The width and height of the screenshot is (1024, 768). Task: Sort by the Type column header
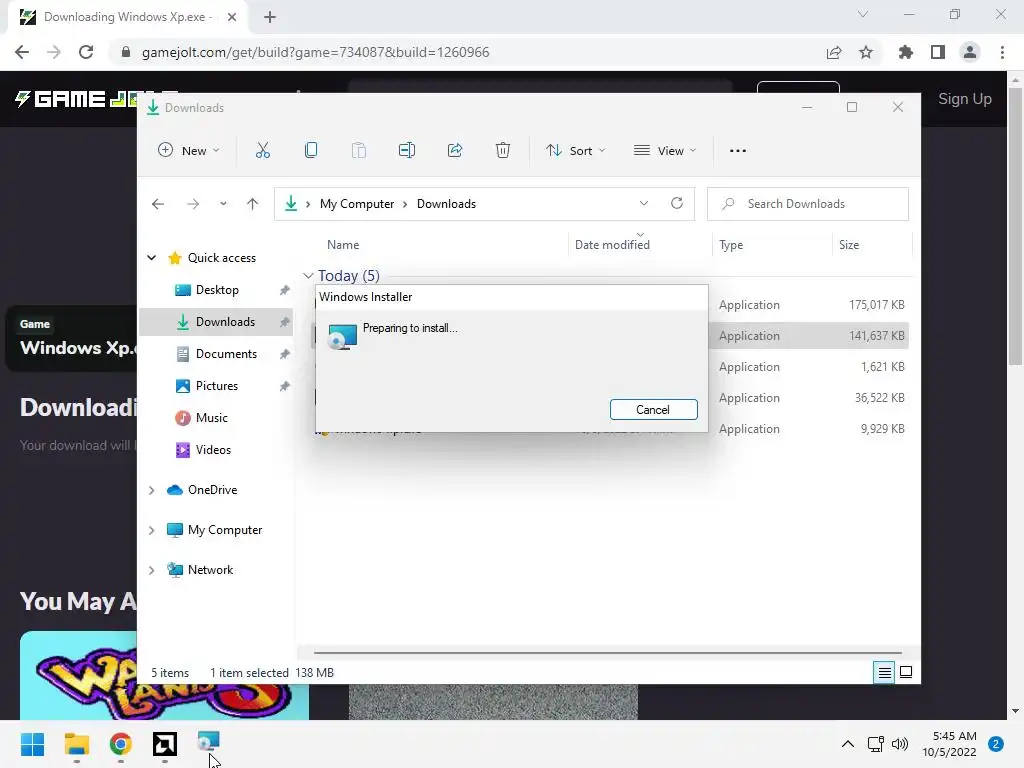(x=773, y=245)
